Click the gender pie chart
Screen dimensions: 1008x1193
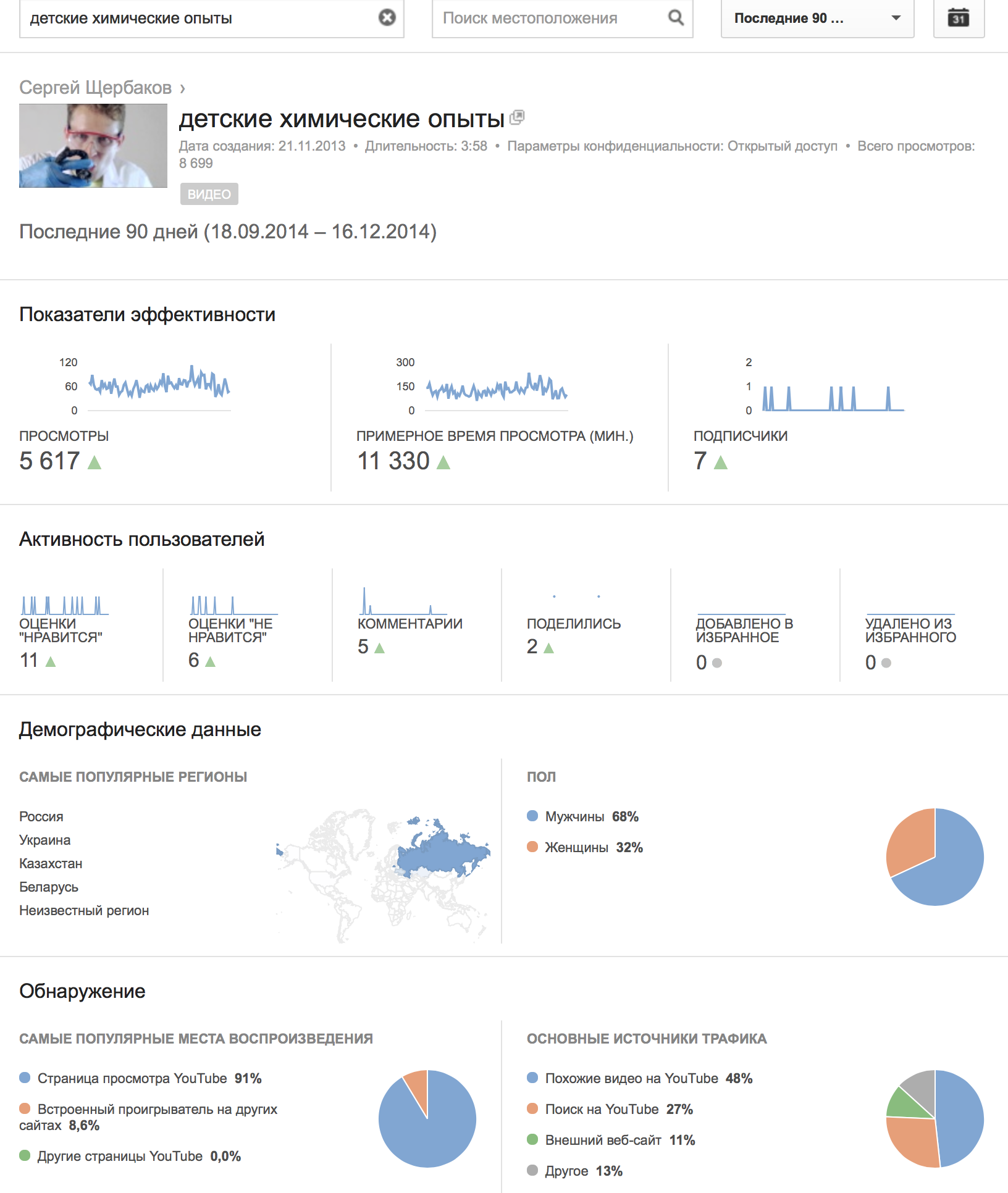coord(934,857)
